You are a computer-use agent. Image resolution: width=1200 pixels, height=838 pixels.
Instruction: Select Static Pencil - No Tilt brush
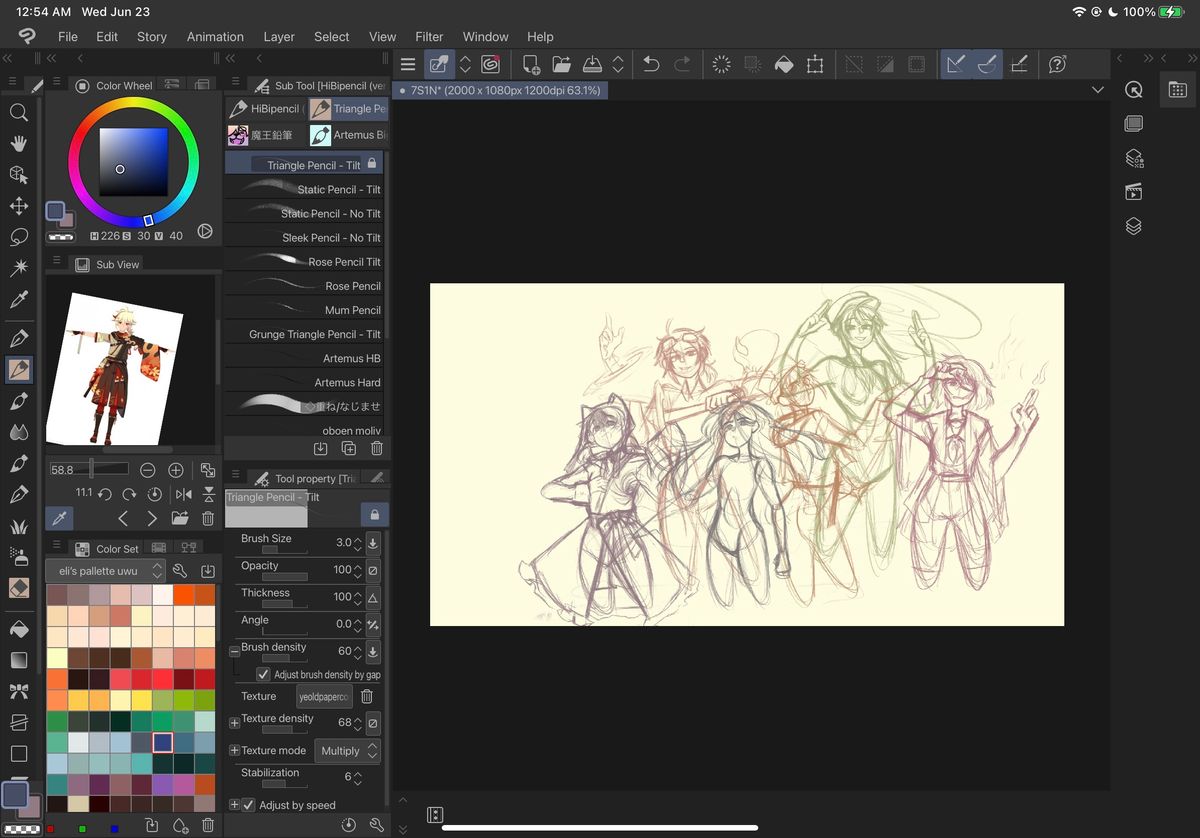pyautogui.click(x=304, y=213)
